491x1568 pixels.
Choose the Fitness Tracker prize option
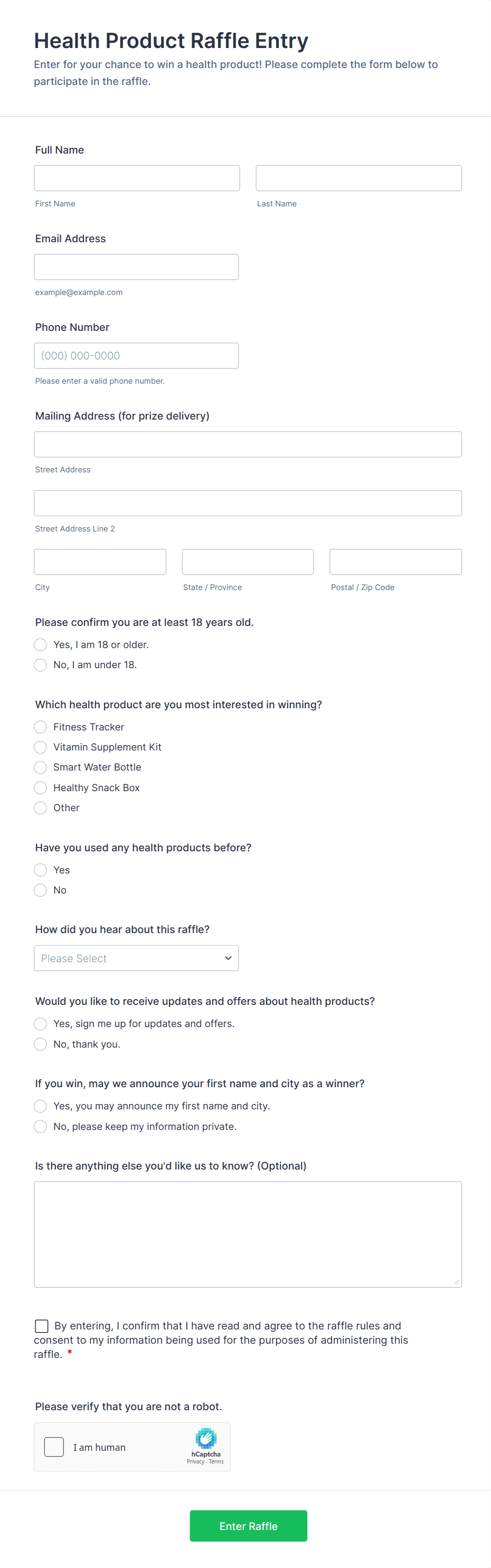click(x=40, y=726)
